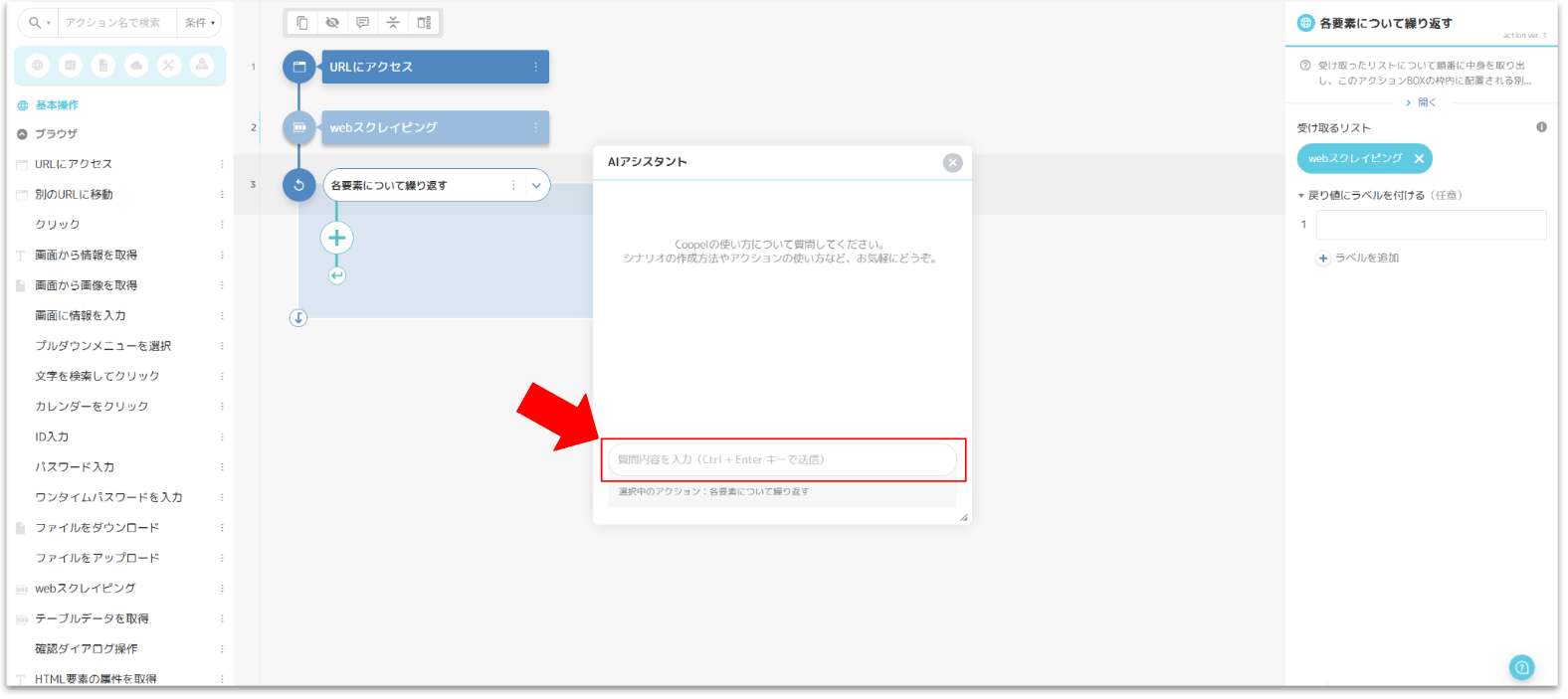Select 別のURLに移動 in the action list
Viewport: 1568px width, 699px height.
pyautogui.click(x=74, y=195)
